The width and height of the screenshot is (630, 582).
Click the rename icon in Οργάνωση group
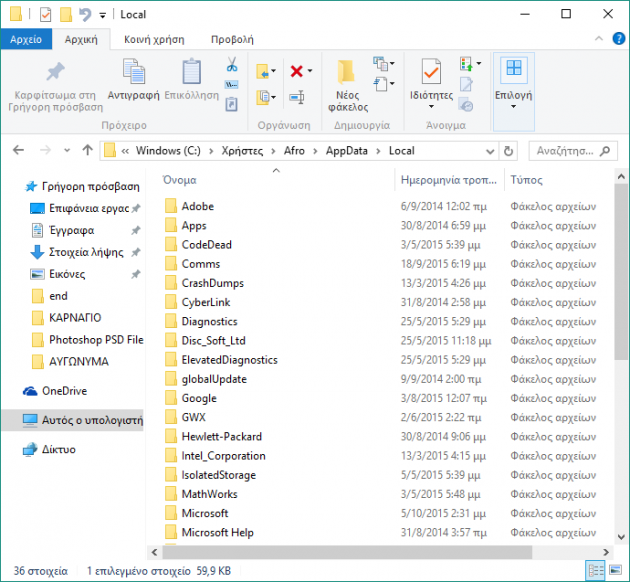296,97
